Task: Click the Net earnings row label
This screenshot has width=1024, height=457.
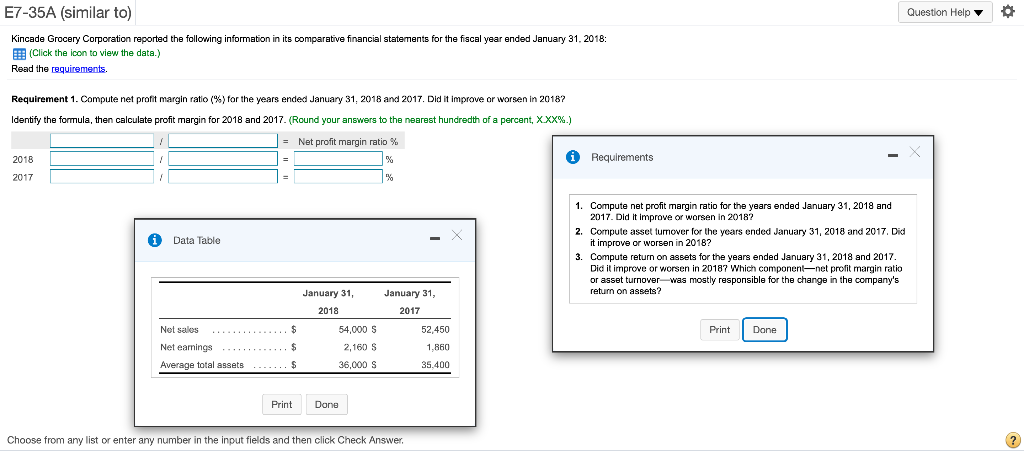Action: point(187,347)
